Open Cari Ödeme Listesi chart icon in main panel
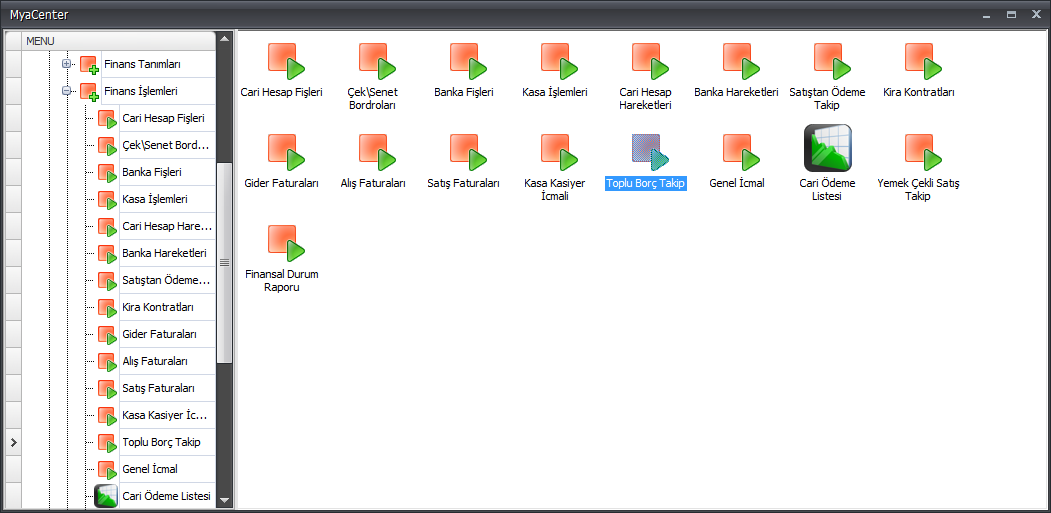The image size is (1051, 513). (828, 148)
